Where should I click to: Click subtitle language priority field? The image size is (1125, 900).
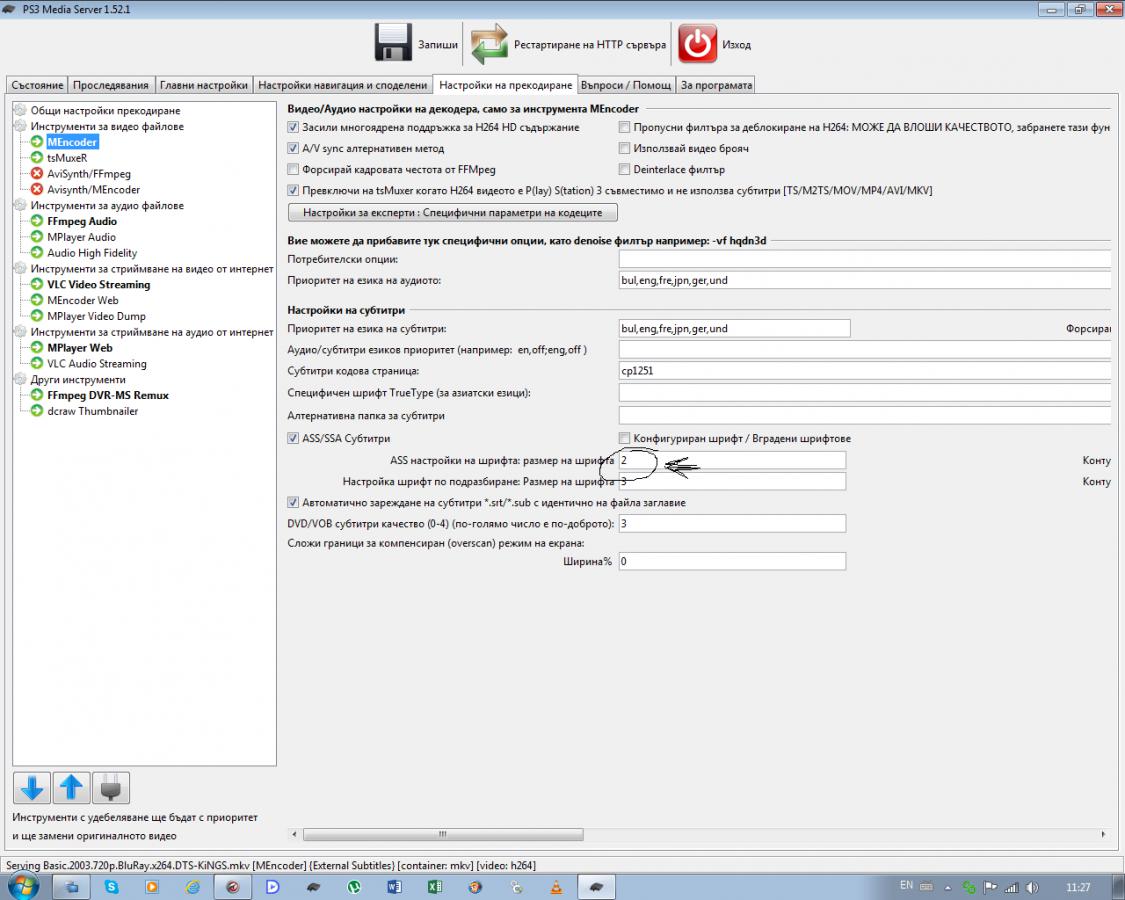tap(735, 328)
